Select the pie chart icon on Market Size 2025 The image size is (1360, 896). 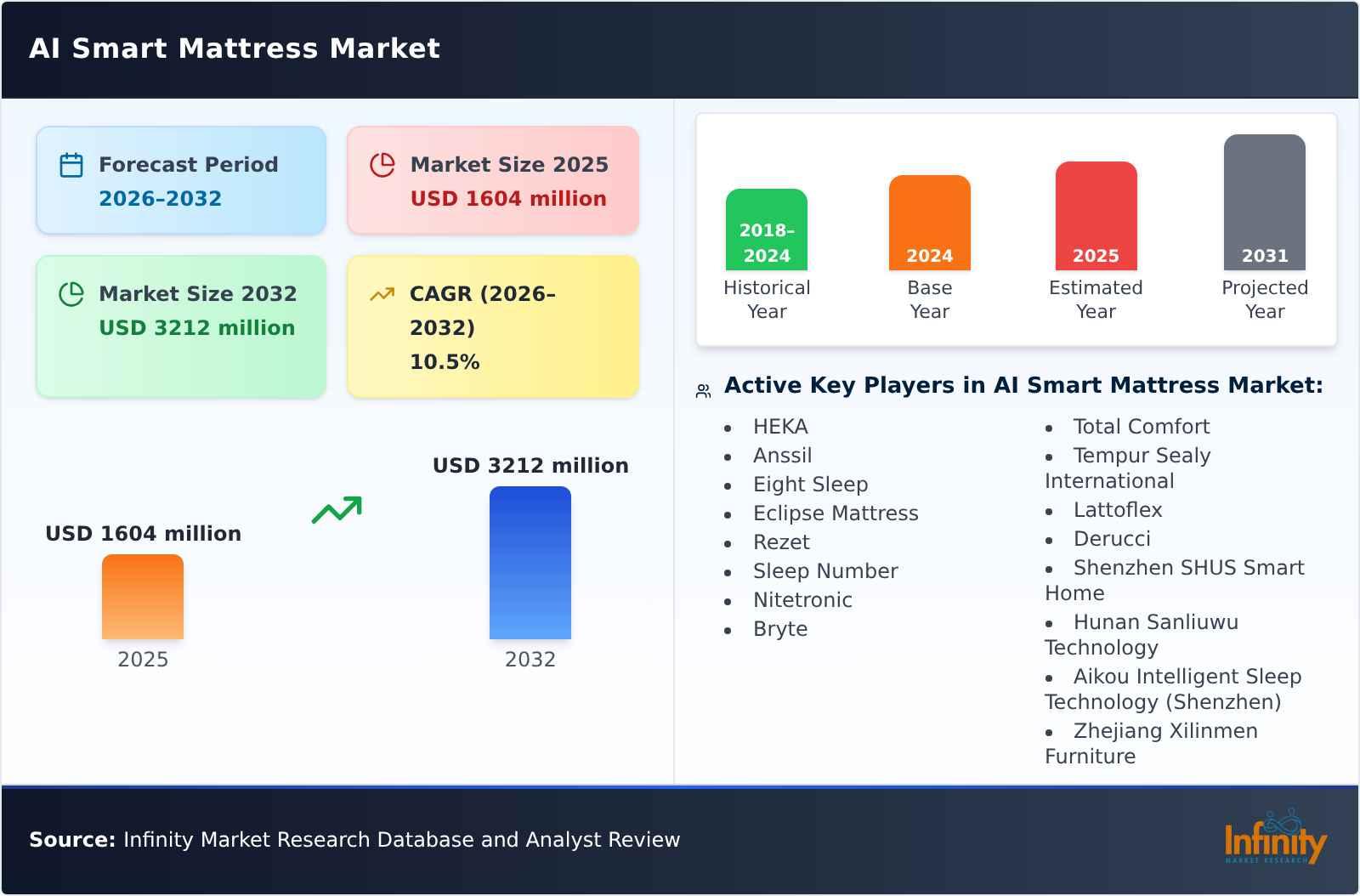[382, 163]
